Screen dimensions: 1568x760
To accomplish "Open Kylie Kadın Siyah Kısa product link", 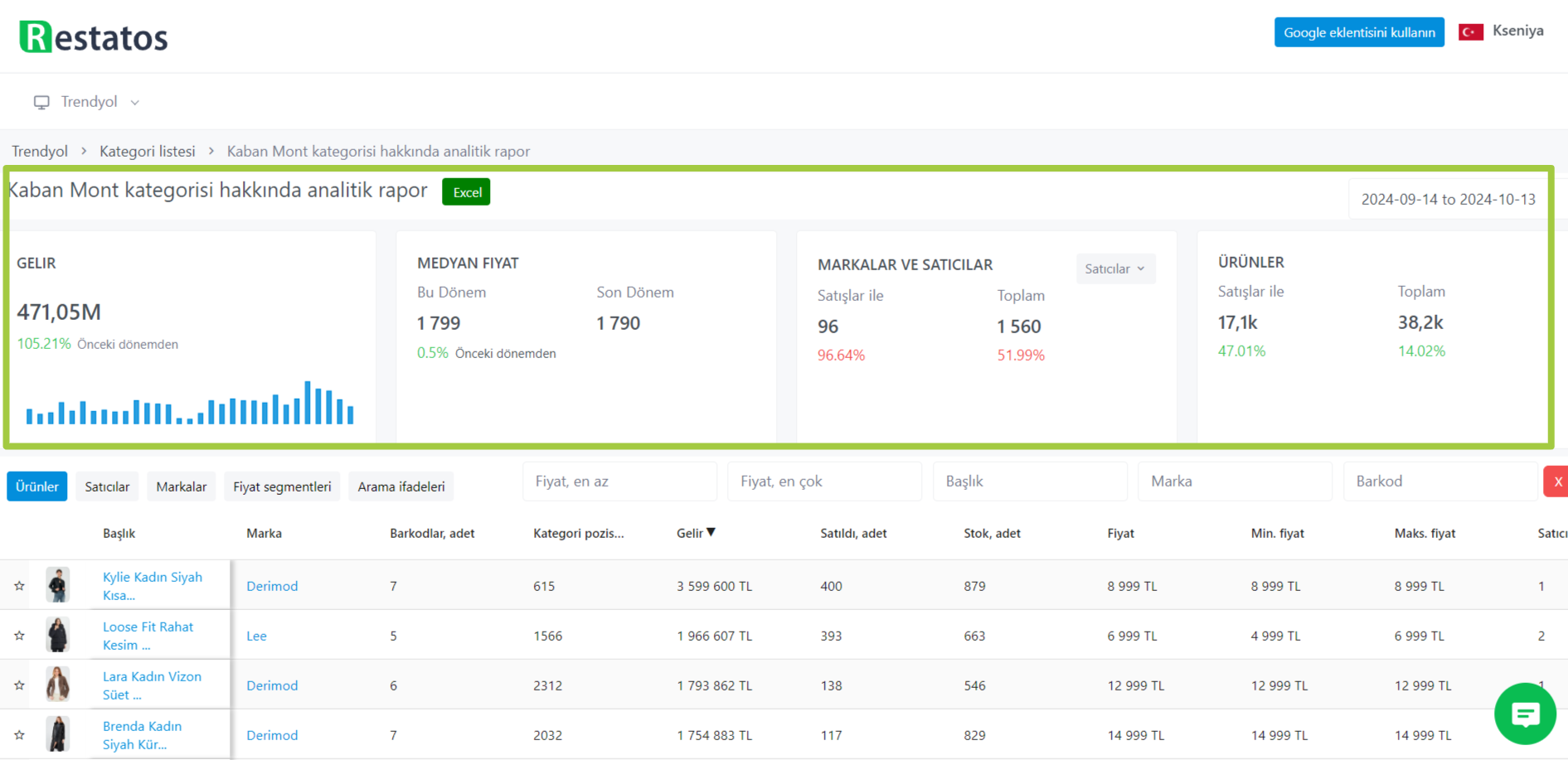I will (x=153, y=586).
